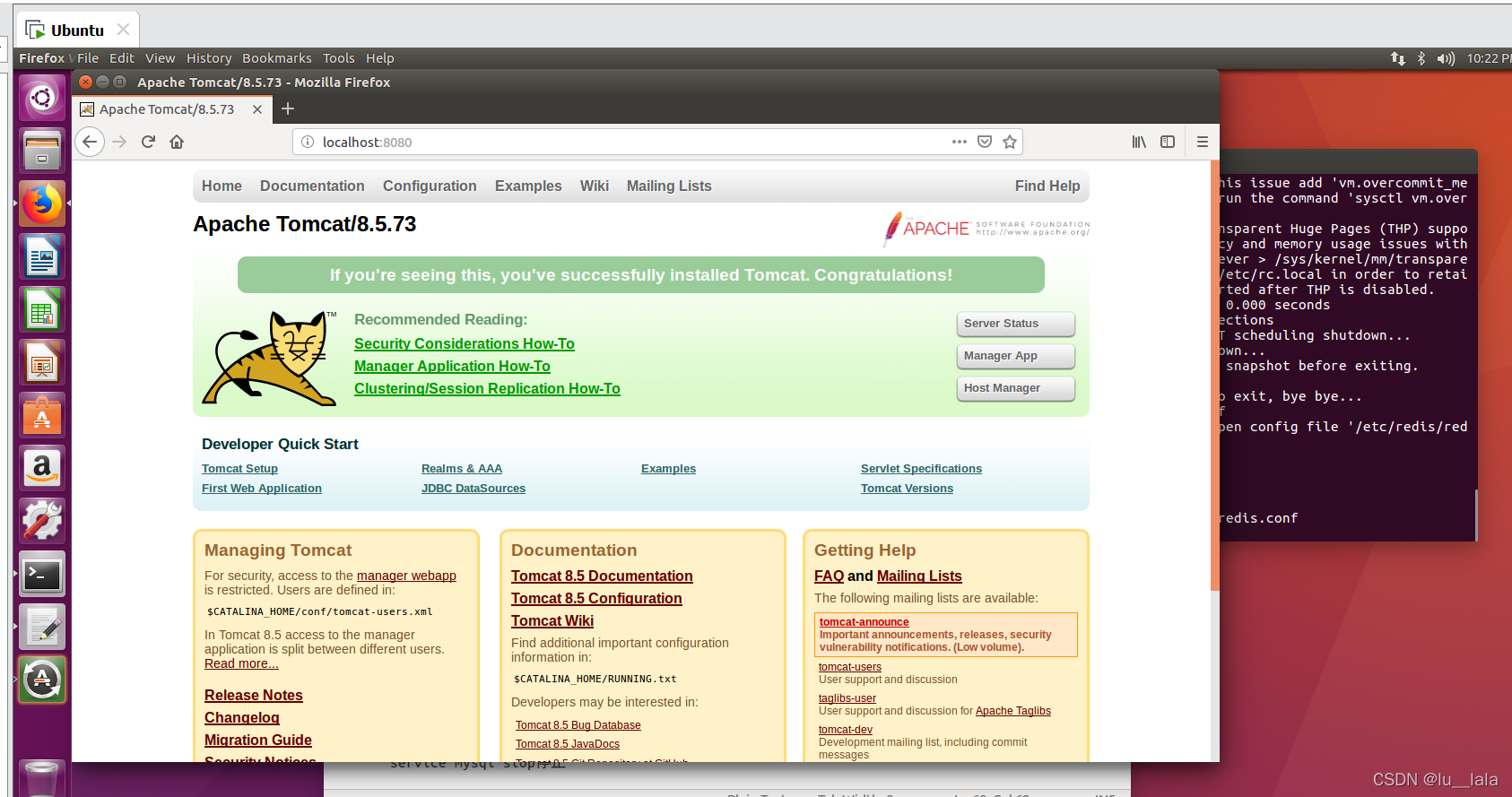Open System Settings from launcher
This screenshot has width=1512, height=797.
point(42,521)
